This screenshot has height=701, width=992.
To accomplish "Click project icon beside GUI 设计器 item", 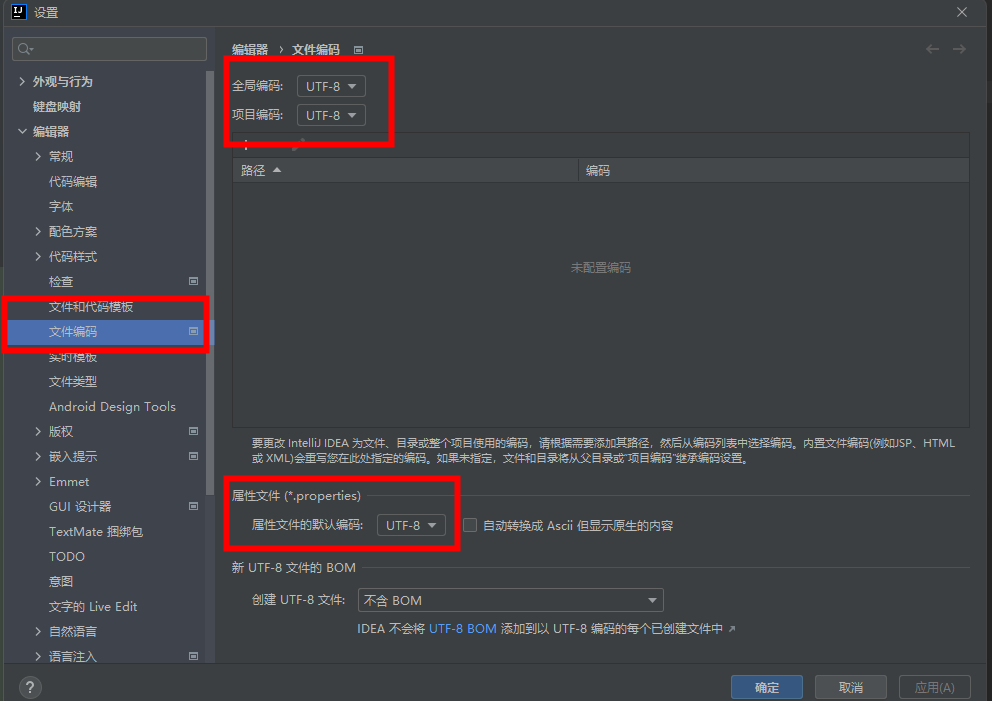I will (x=194, y=506).
